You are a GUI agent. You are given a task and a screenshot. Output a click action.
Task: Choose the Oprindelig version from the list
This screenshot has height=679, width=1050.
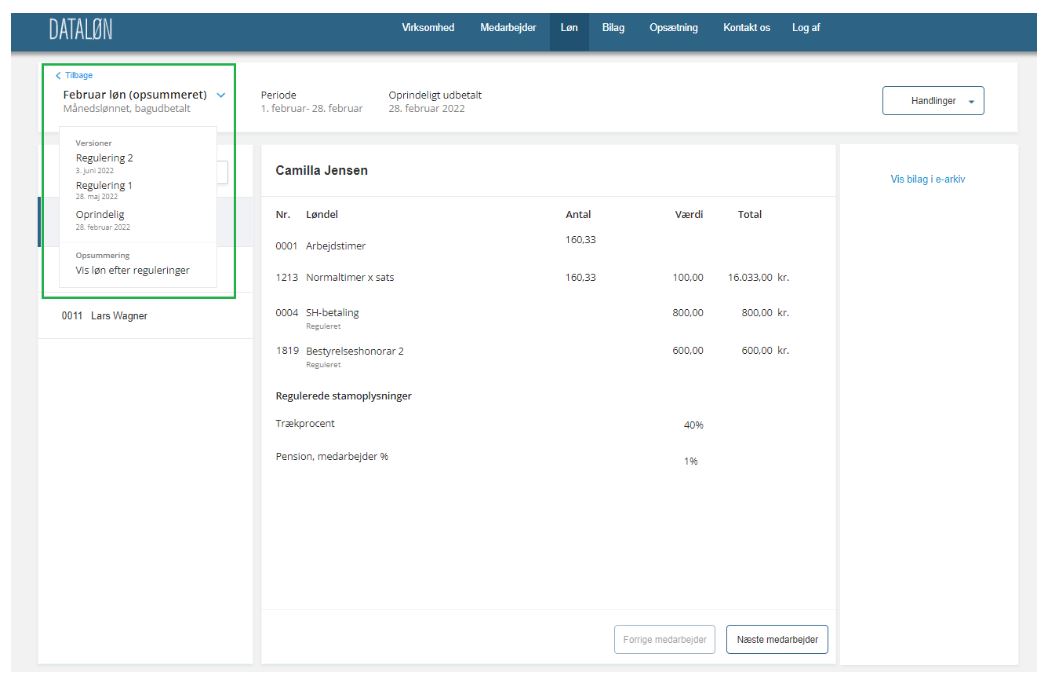(100, 215)
